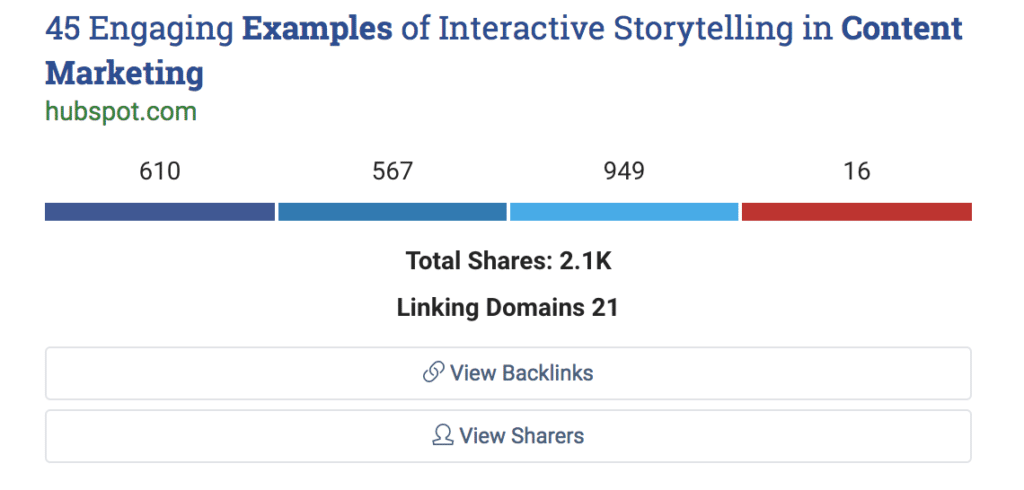Click the 610 share count
1024x490 pixels.
160,172
